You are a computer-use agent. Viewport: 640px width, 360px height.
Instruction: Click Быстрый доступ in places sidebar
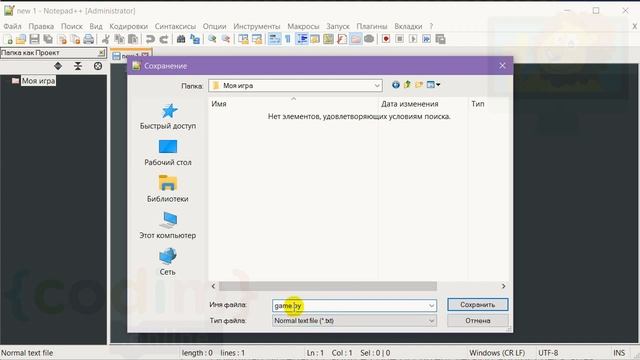point(168,116)
